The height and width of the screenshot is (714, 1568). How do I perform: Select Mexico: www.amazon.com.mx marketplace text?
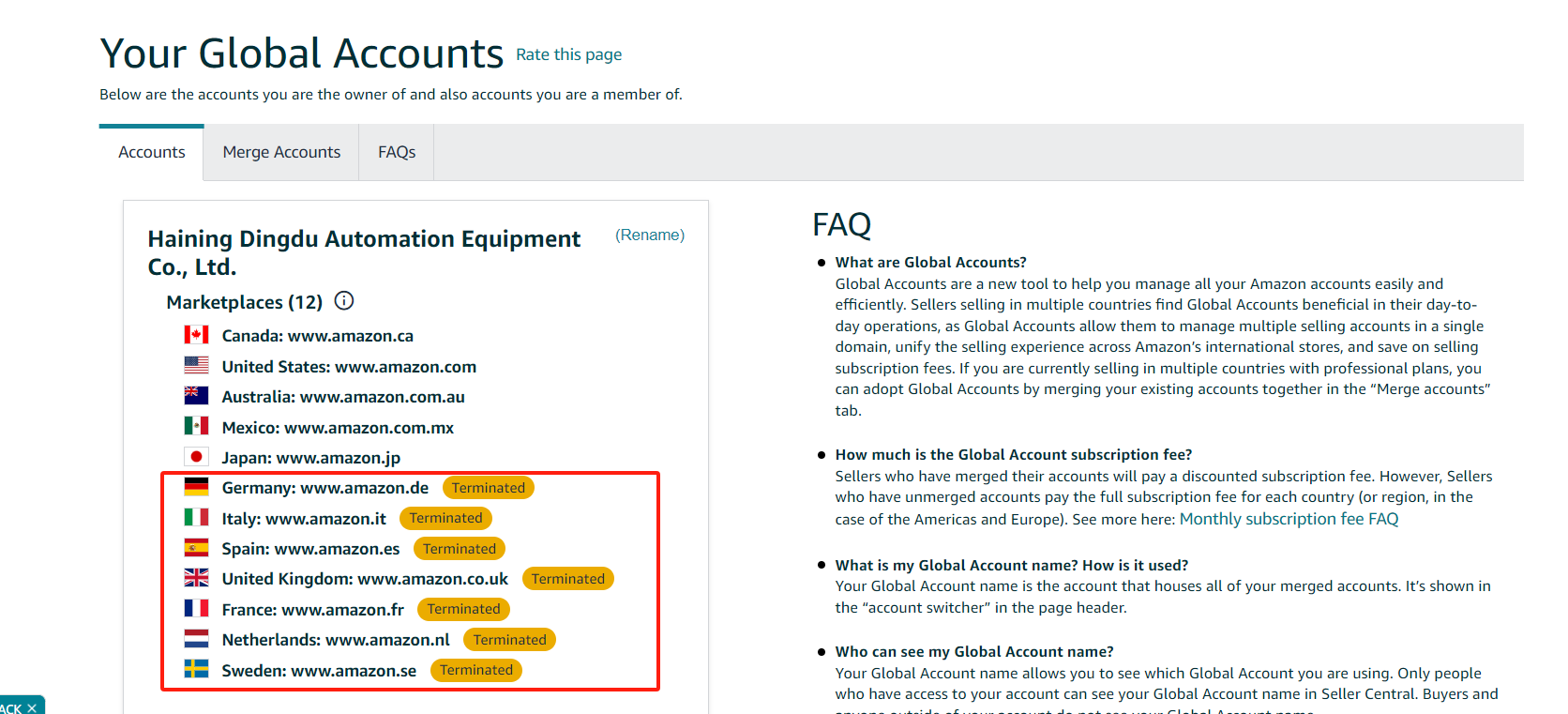coord(338,428)
